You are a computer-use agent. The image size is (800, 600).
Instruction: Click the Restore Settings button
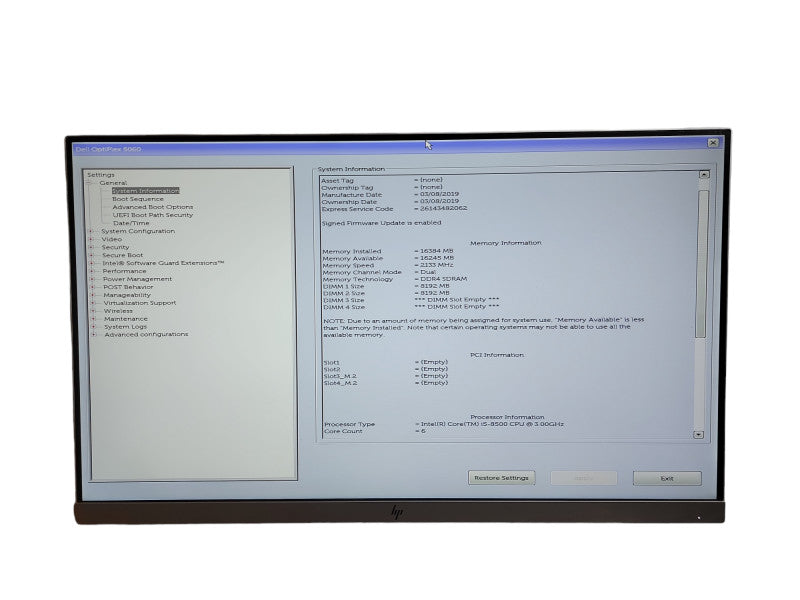502,478
